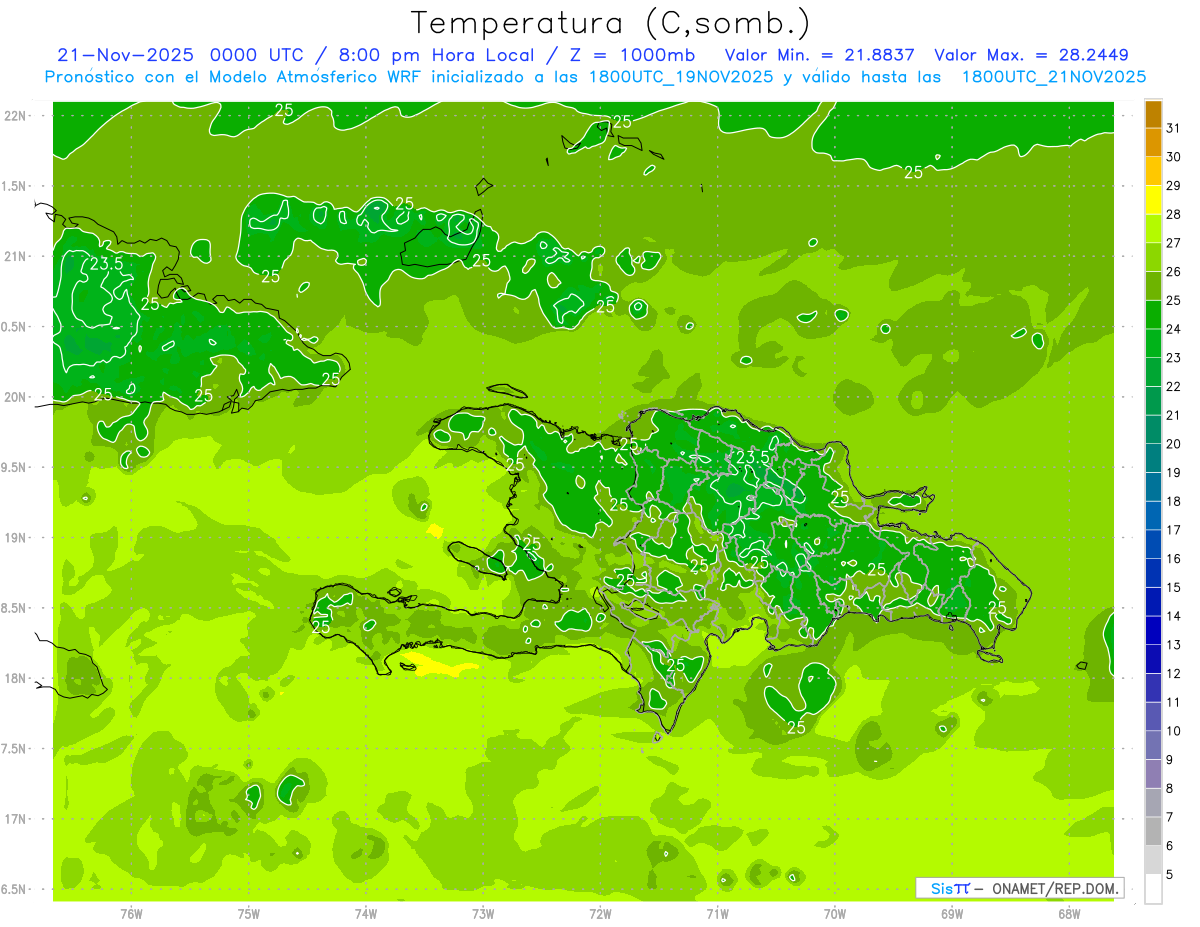
Task: Click the colorbar swatch between 27 and 28
Action: pyautogui.click(x=1153, y=228)
